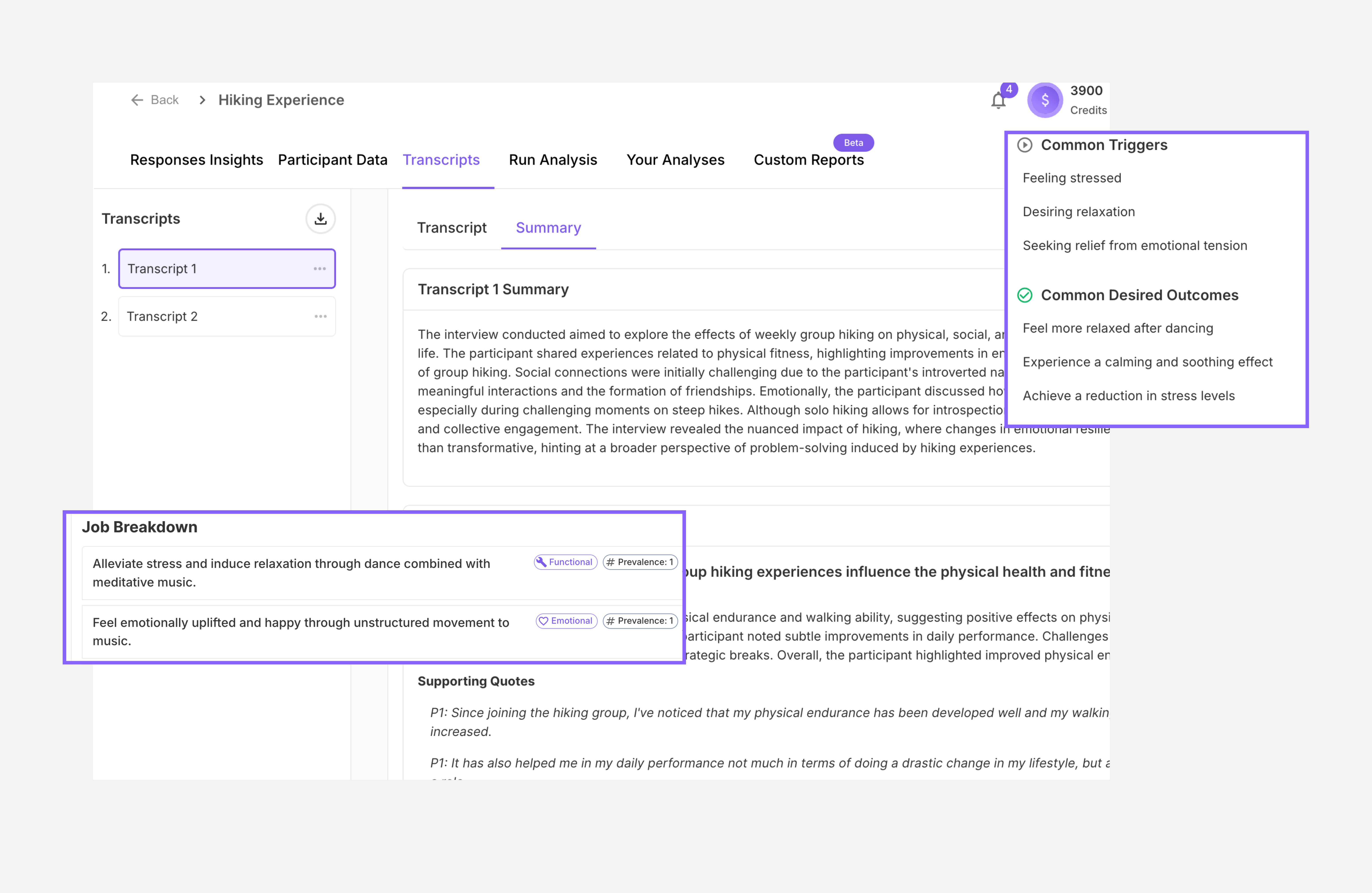Switch to the Participant Data tab
Screen dimensions: 1372x893
coord(333,160)
